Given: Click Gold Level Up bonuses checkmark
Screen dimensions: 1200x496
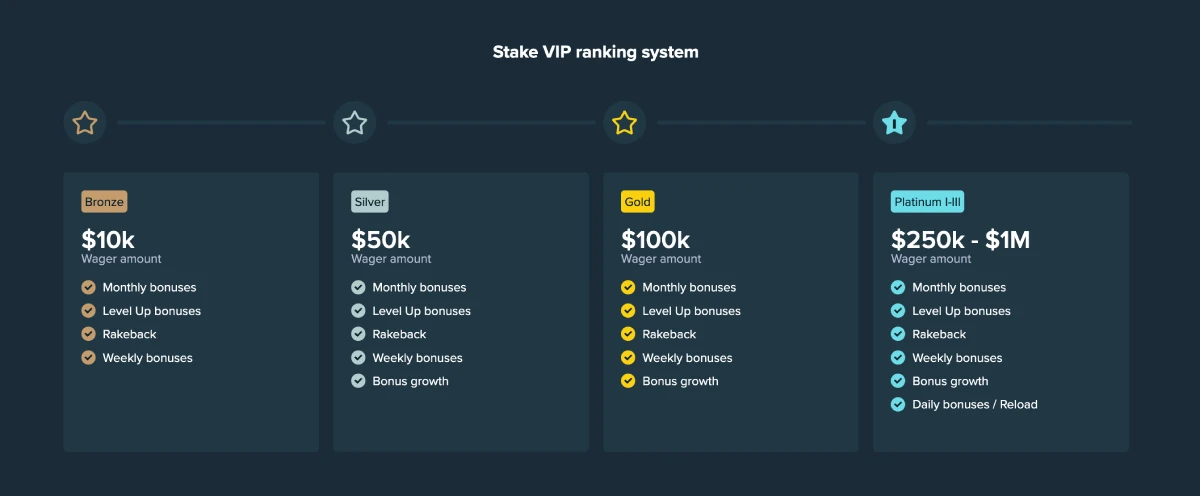Looking at the screenshot, I should click(629, 311).
